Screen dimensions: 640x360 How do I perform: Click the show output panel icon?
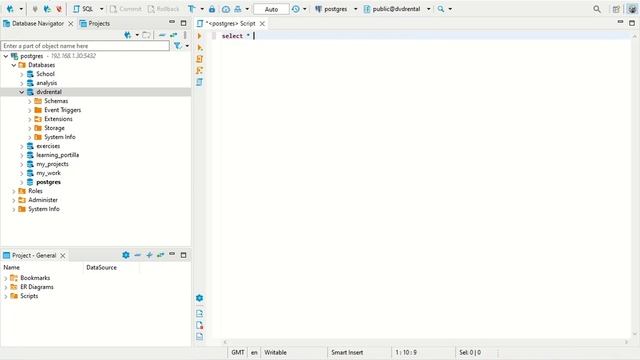[x=200, y=313]
